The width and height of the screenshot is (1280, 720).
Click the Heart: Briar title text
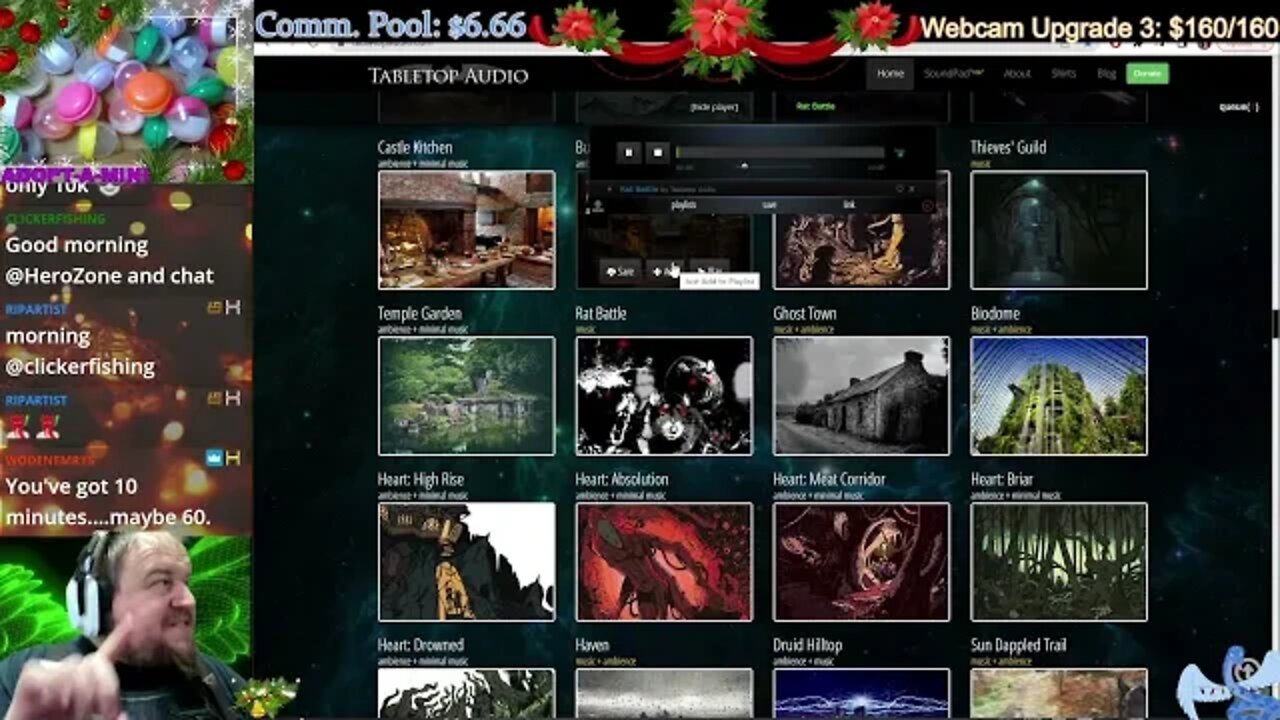[1002, 479]
